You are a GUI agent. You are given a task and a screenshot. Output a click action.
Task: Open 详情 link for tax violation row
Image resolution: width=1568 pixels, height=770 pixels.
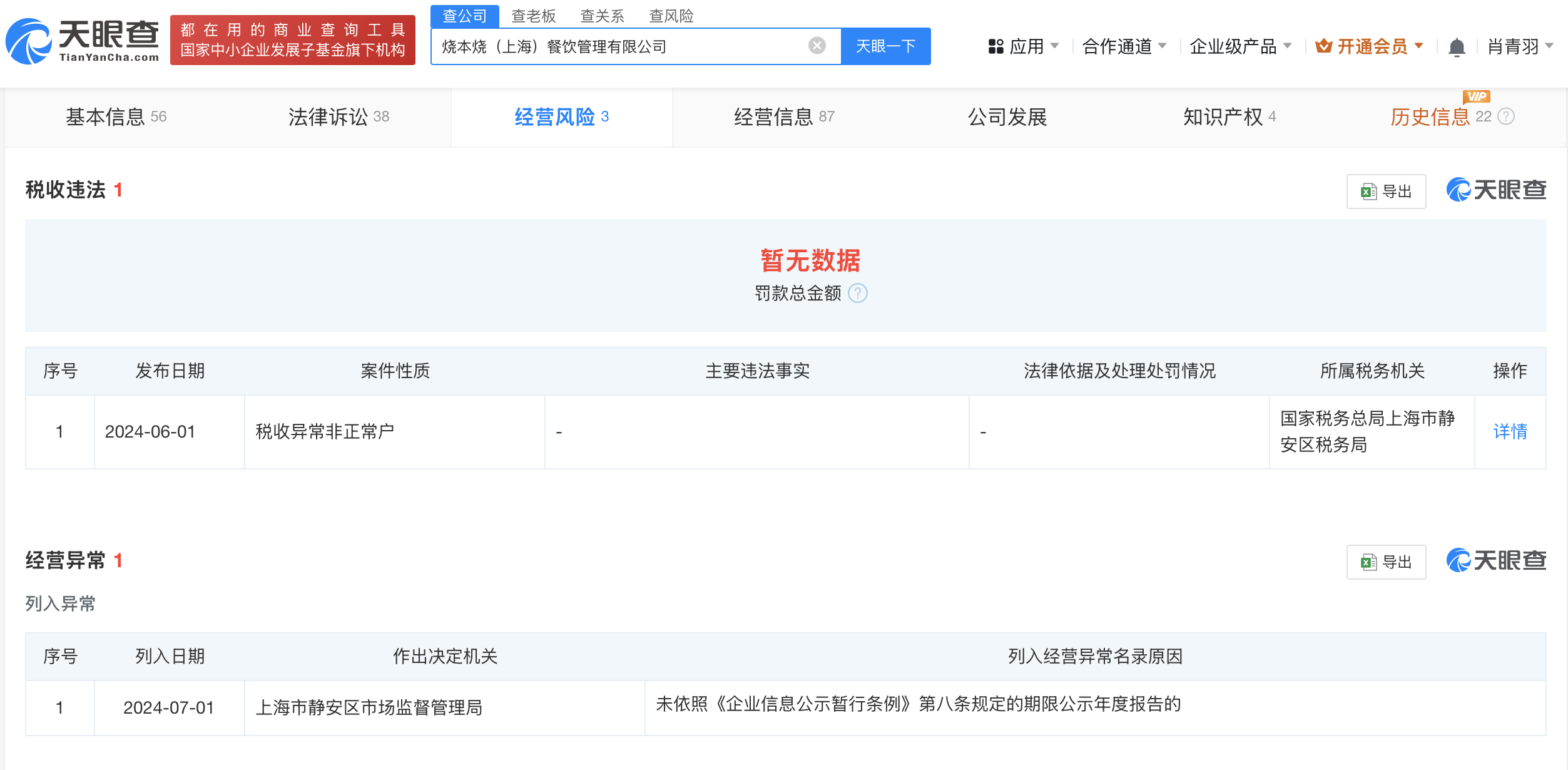tap(1510, 431)
